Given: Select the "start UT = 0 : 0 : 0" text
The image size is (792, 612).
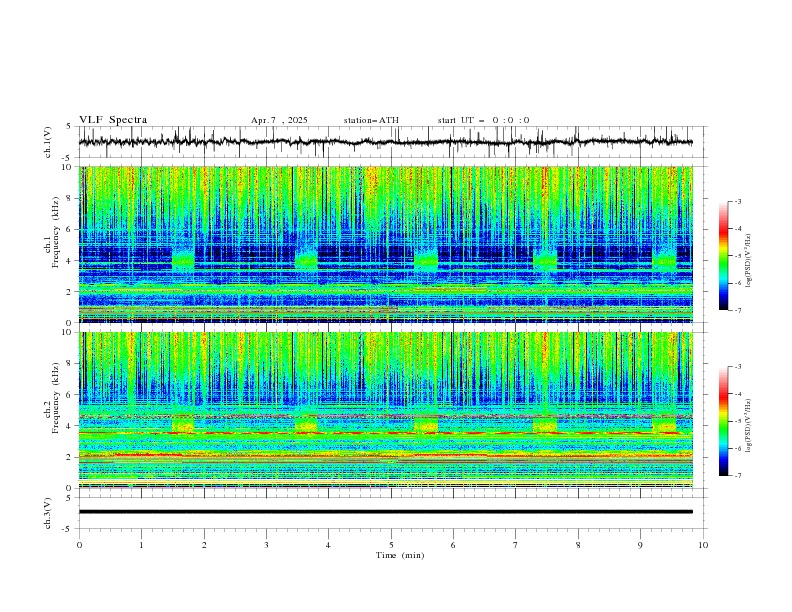Looking at the screenshot, I should click(x=483, y=120).
